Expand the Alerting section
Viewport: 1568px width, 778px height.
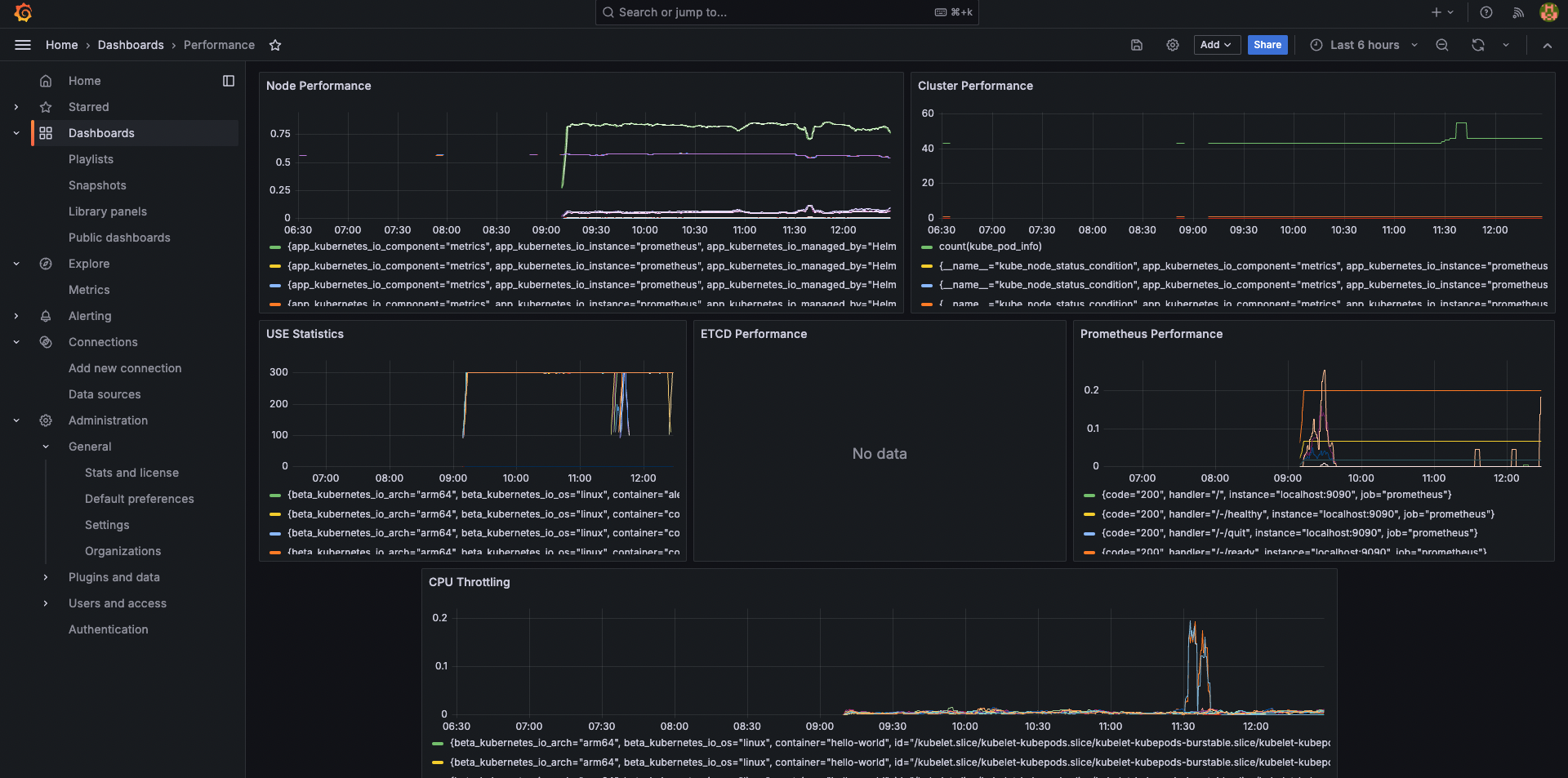(16, 316)
